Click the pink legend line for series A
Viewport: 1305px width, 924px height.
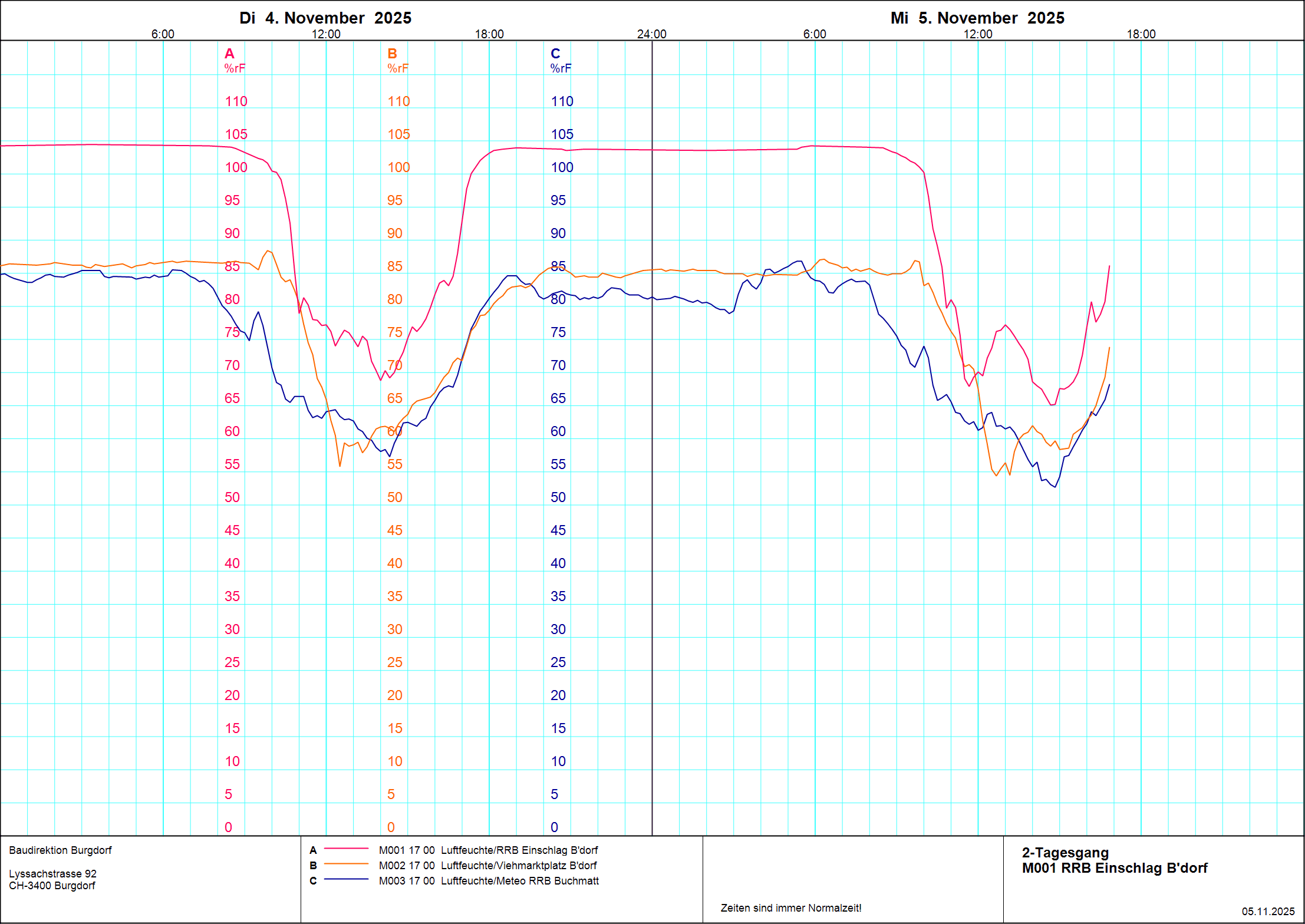point(346,849)
